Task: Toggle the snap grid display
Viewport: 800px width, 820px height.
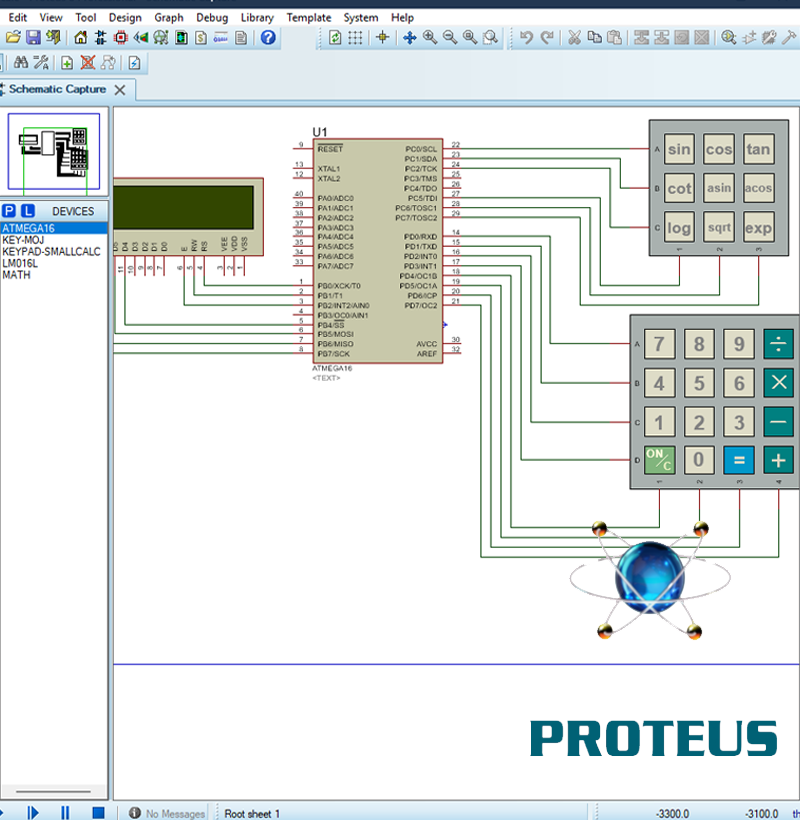Action: point(356,38)
